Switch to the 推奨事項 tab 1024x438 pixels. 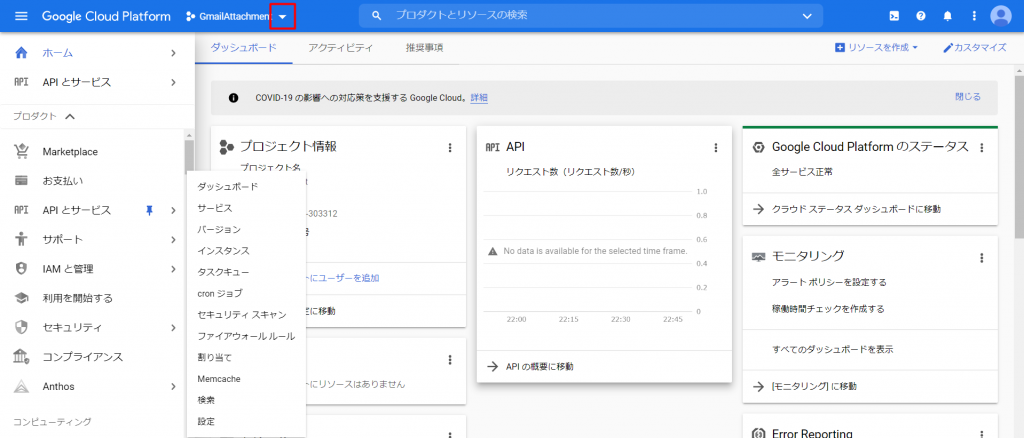tap(424, 47)
